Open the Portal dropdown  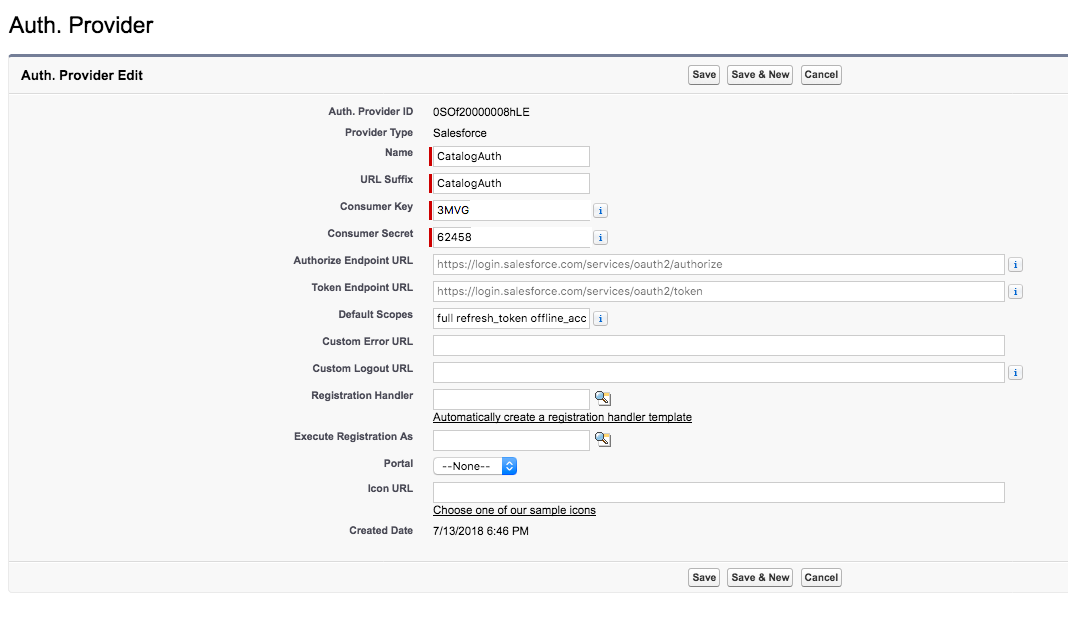coord(475,466)
